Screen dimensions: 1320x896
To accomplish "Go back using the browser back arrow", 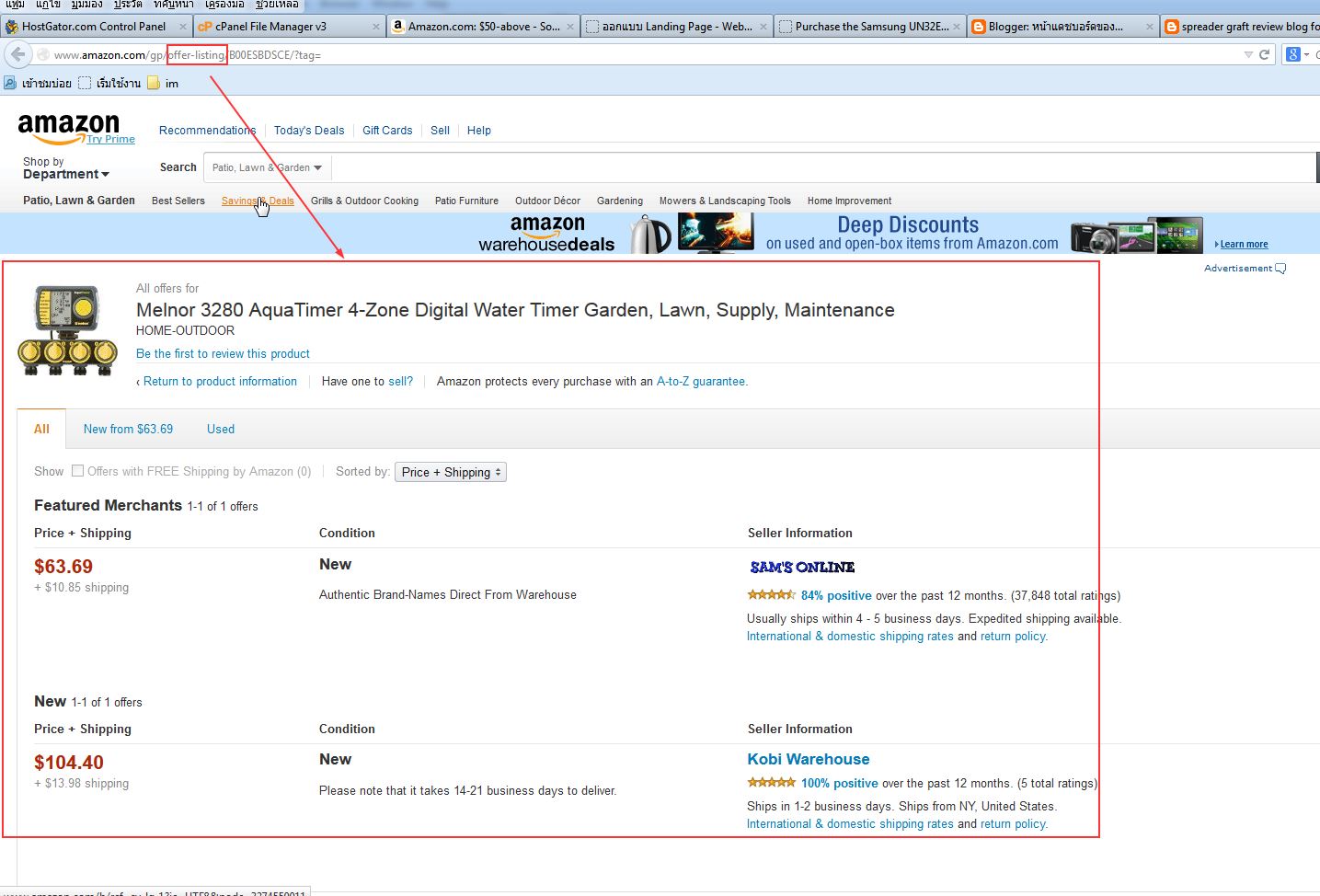I will pyautogui.click(x=17, y=54).
